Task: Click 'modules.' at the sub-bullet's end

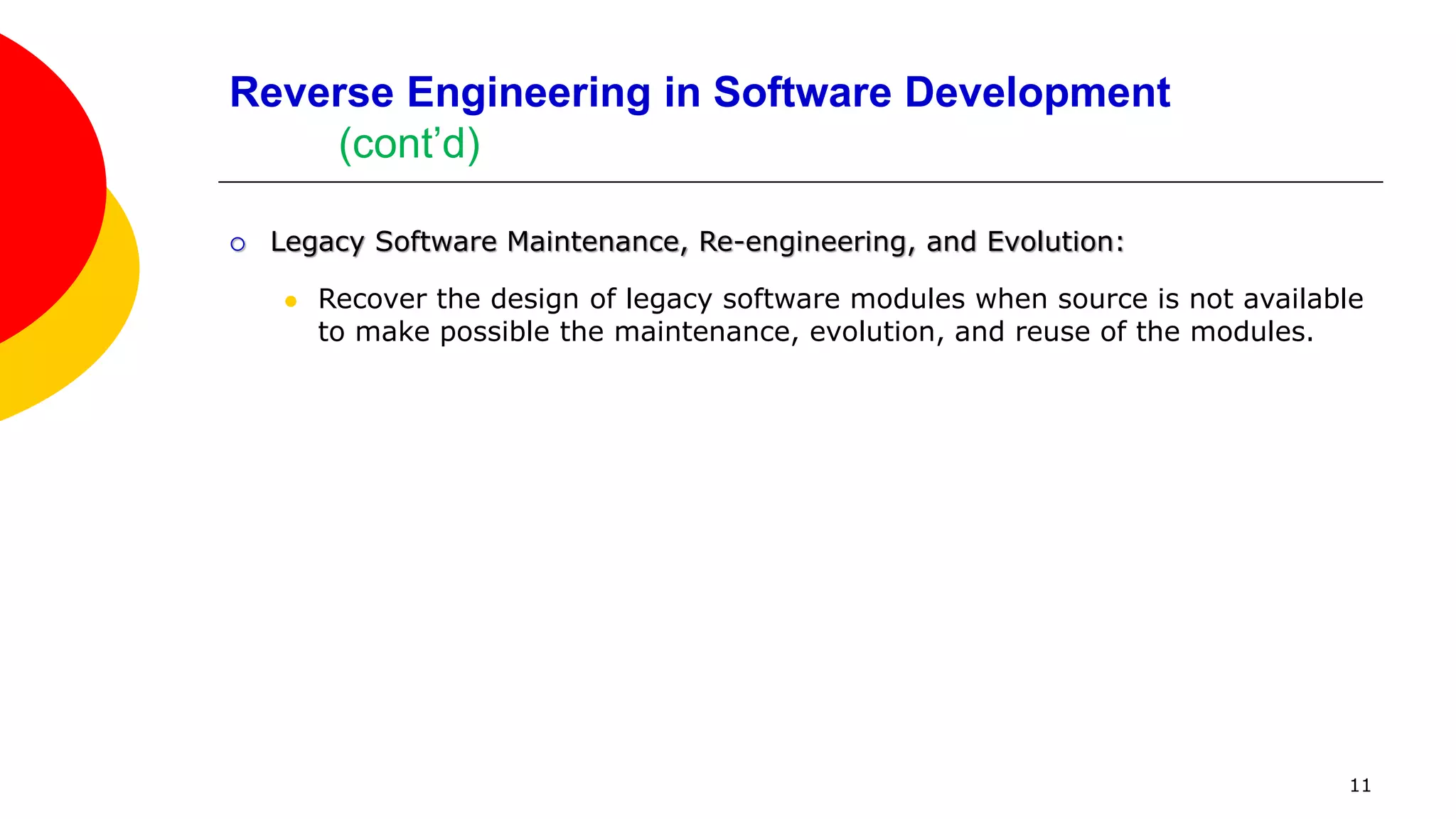Action: (x=1251, y=332)
